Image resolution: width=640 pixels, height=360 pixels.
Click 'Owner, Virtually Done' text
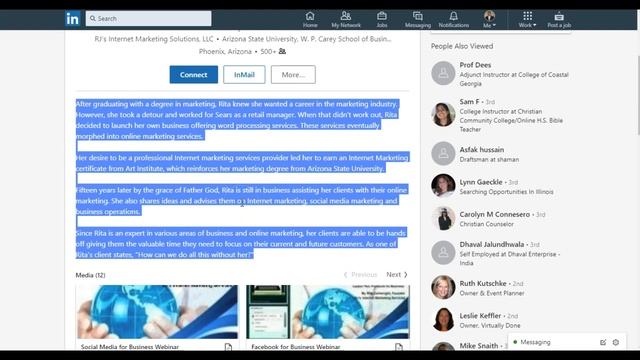(x=490, y=326)
